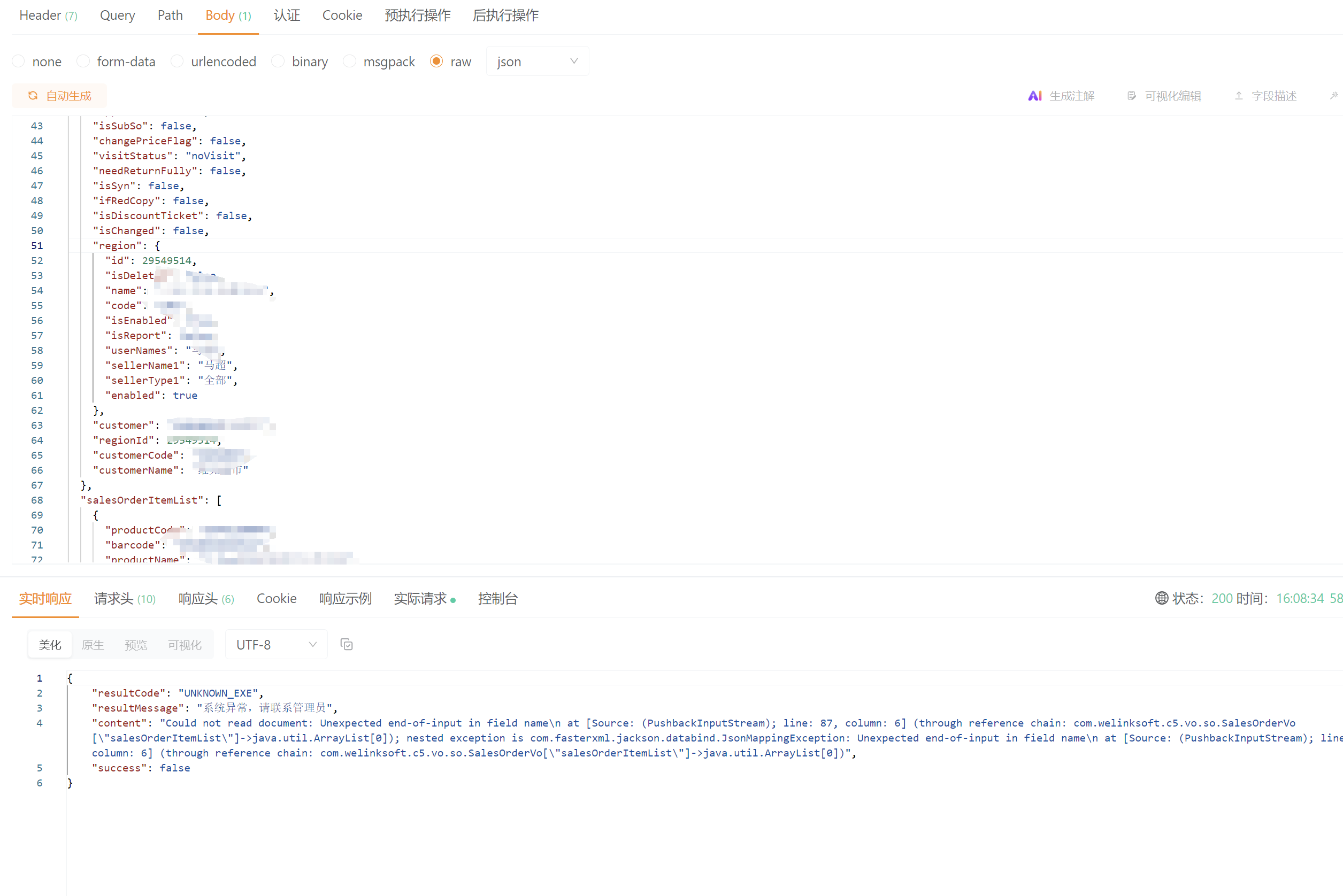Select the form-data body type
1343x896 pixels.
pyautogui.click(x=116, y=61)
